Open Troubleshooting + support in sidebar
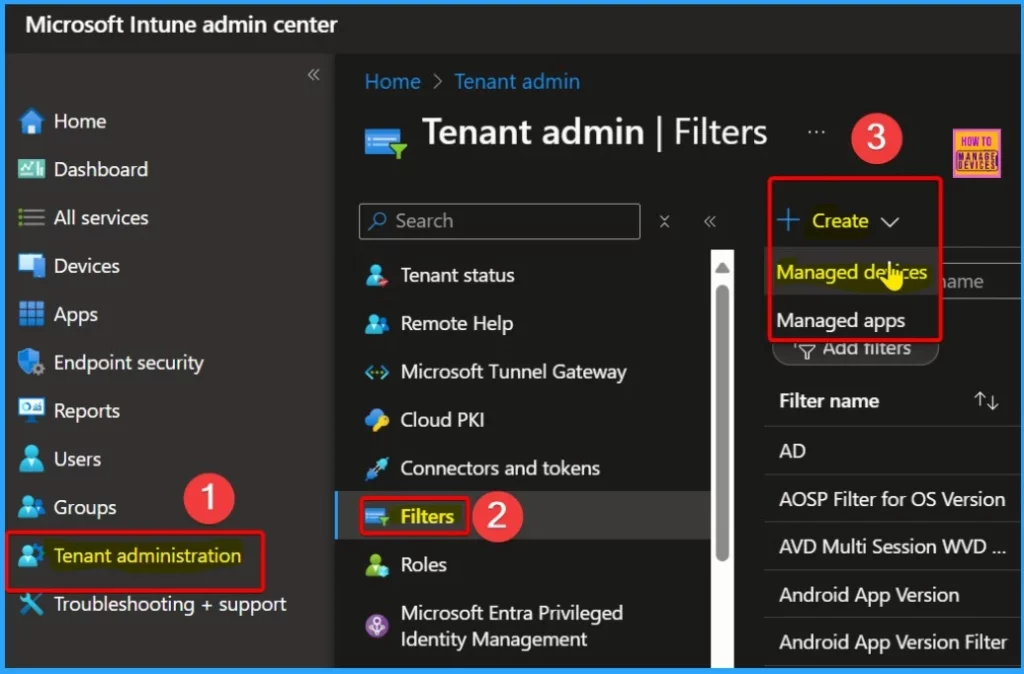1024x674 pixels. [170, 604]
